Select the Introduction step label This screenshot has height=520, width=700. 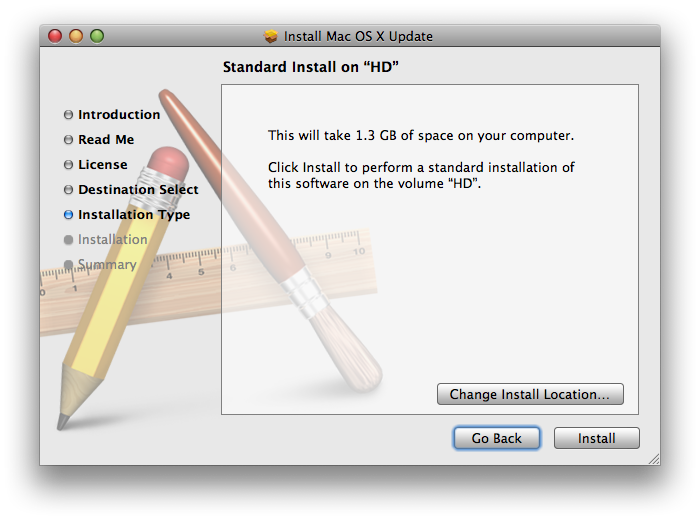tap(119, 115)
